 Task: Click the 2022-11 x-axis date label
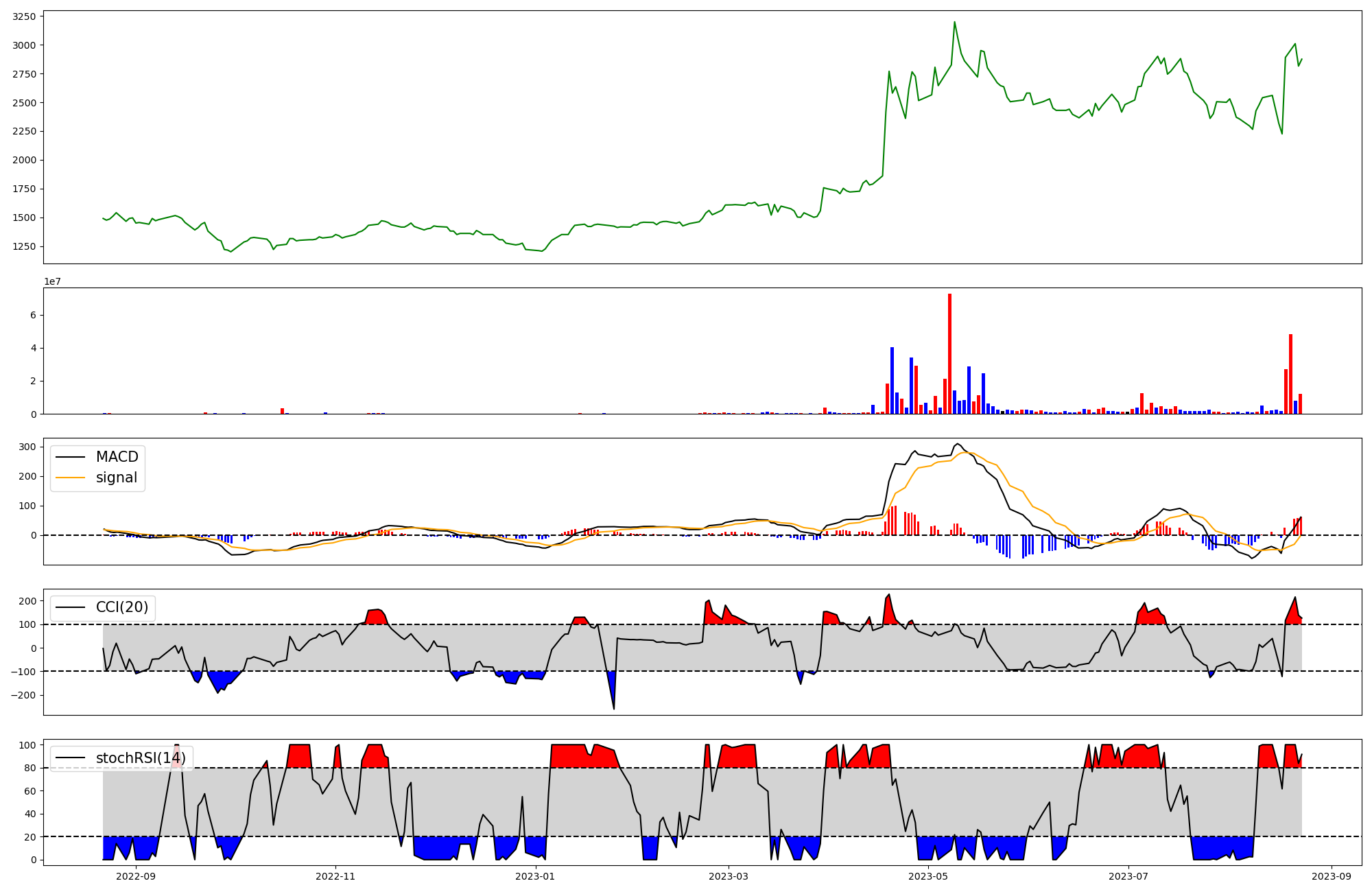335,876
